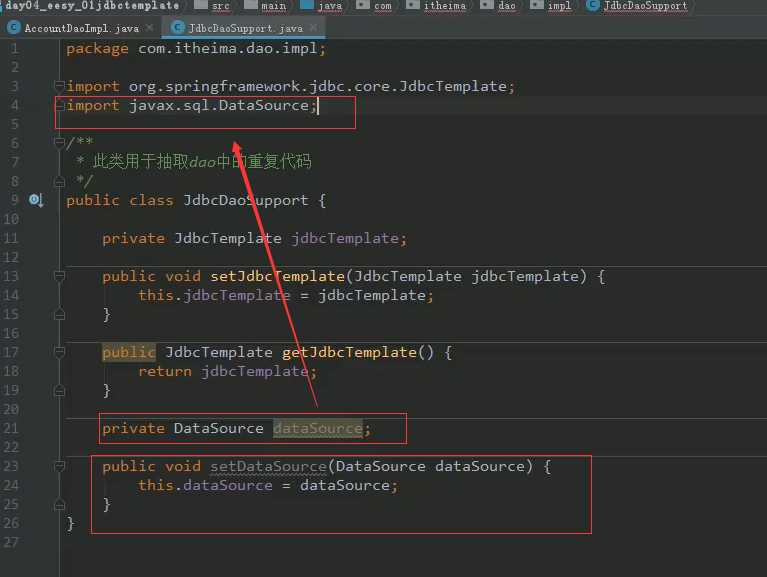Click the getJdbcTemplate method name
The image size is (767, 577).
pos(349,352)
